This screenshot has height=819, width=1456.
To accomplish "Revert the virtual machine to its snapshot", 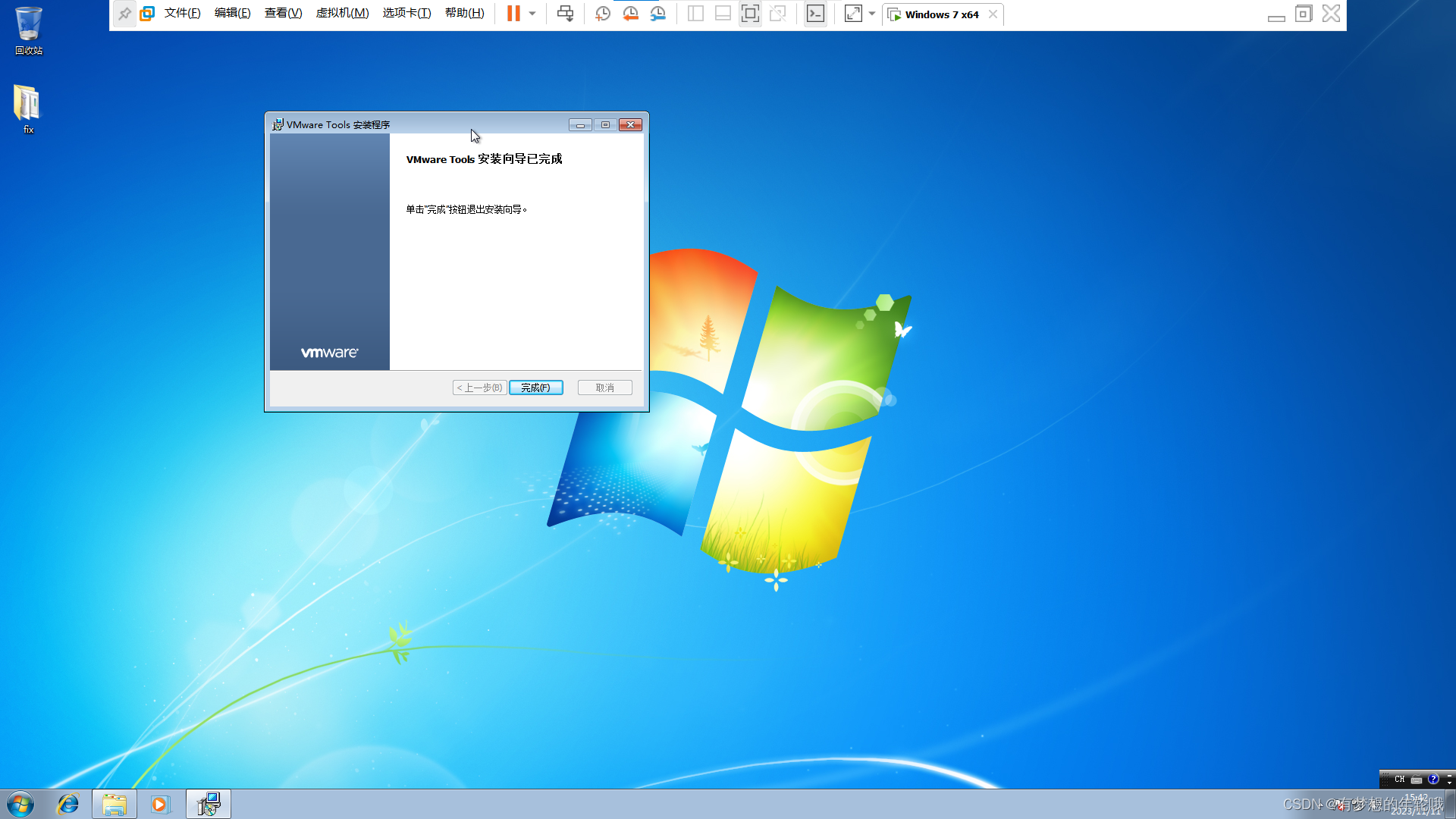I will (630, 13).
